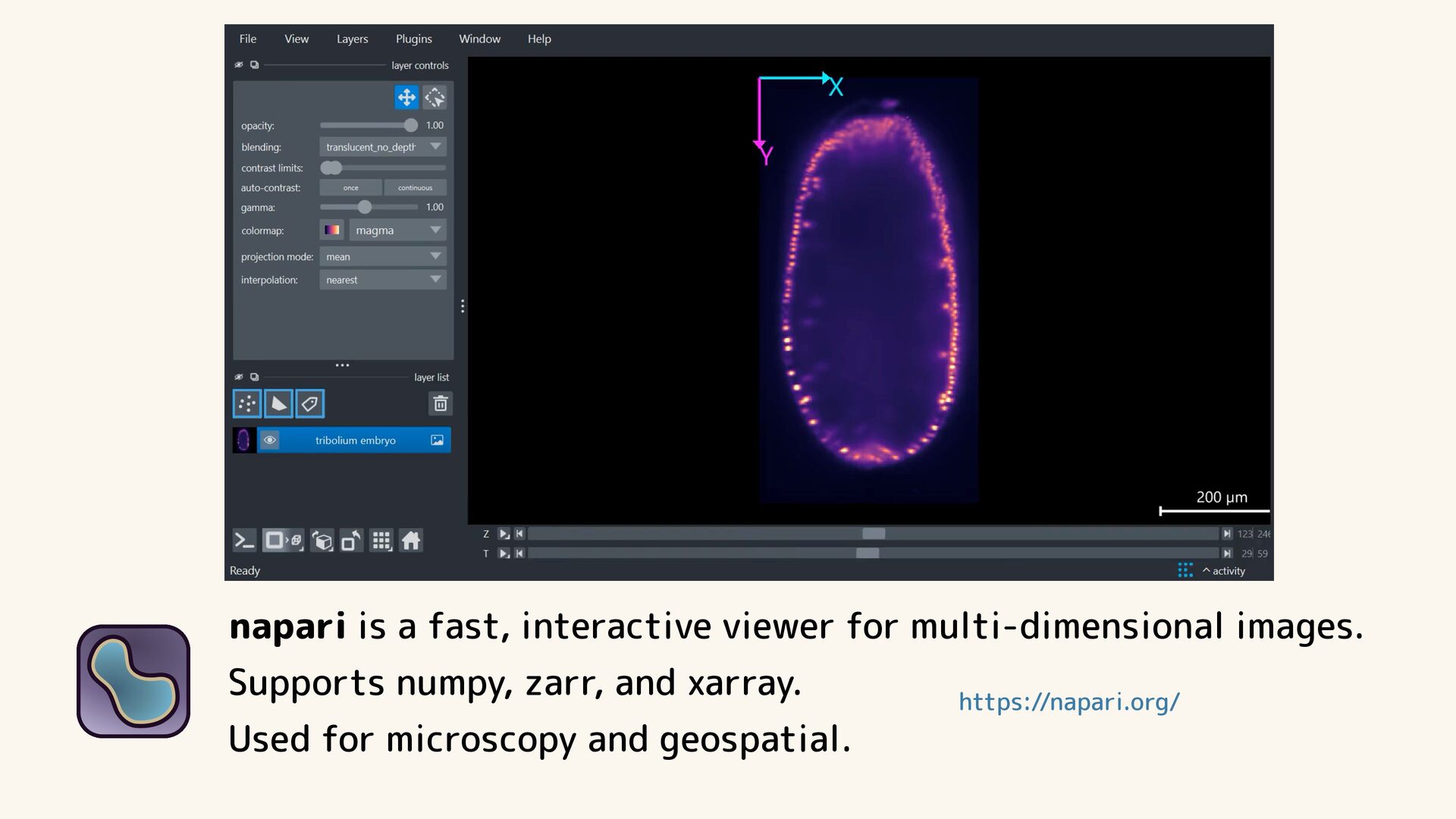The width and height of the screenshot is (1456, 819).
Task: Click the gamma slider
Action: pos(369,207)
